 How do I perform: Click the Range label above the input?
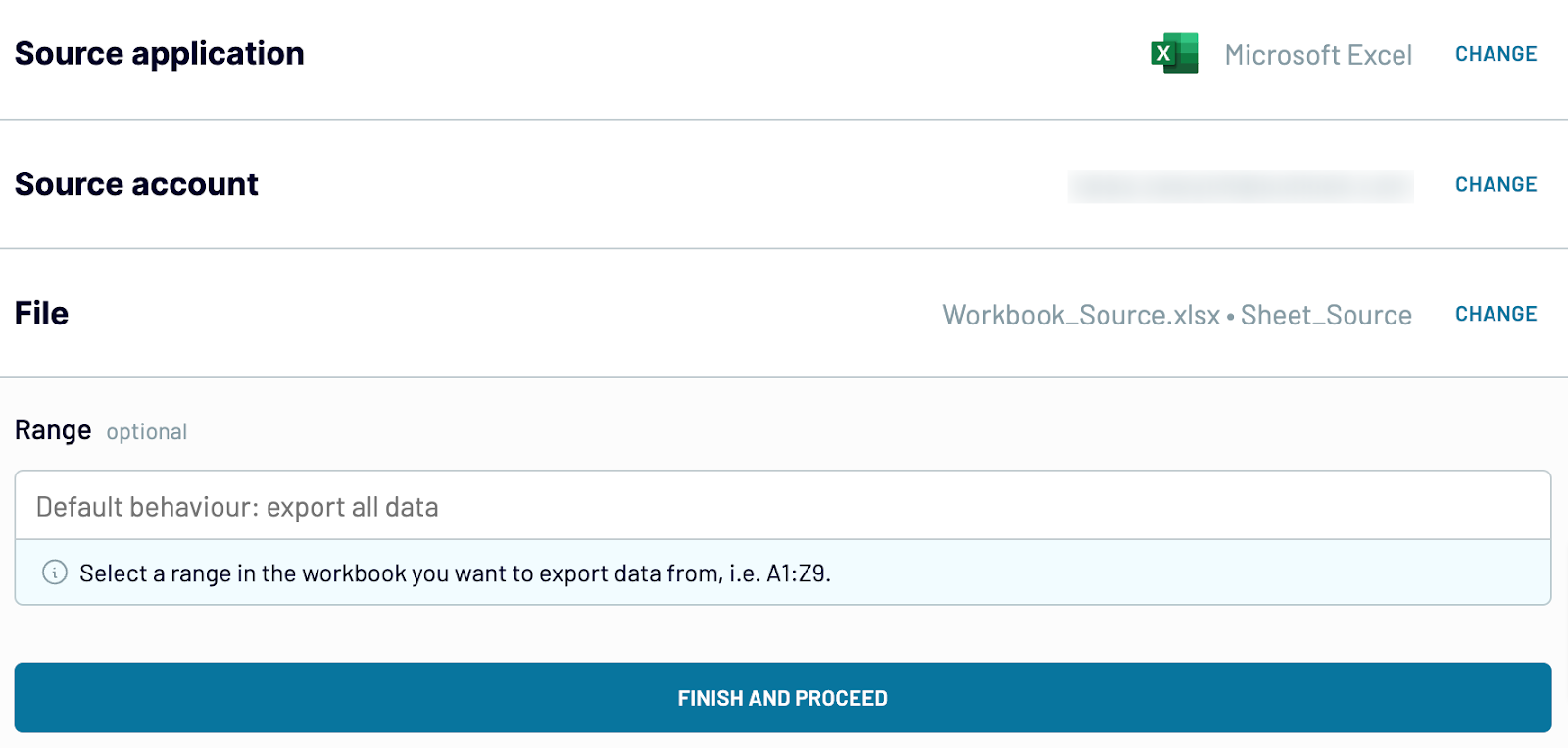(53, 429)
